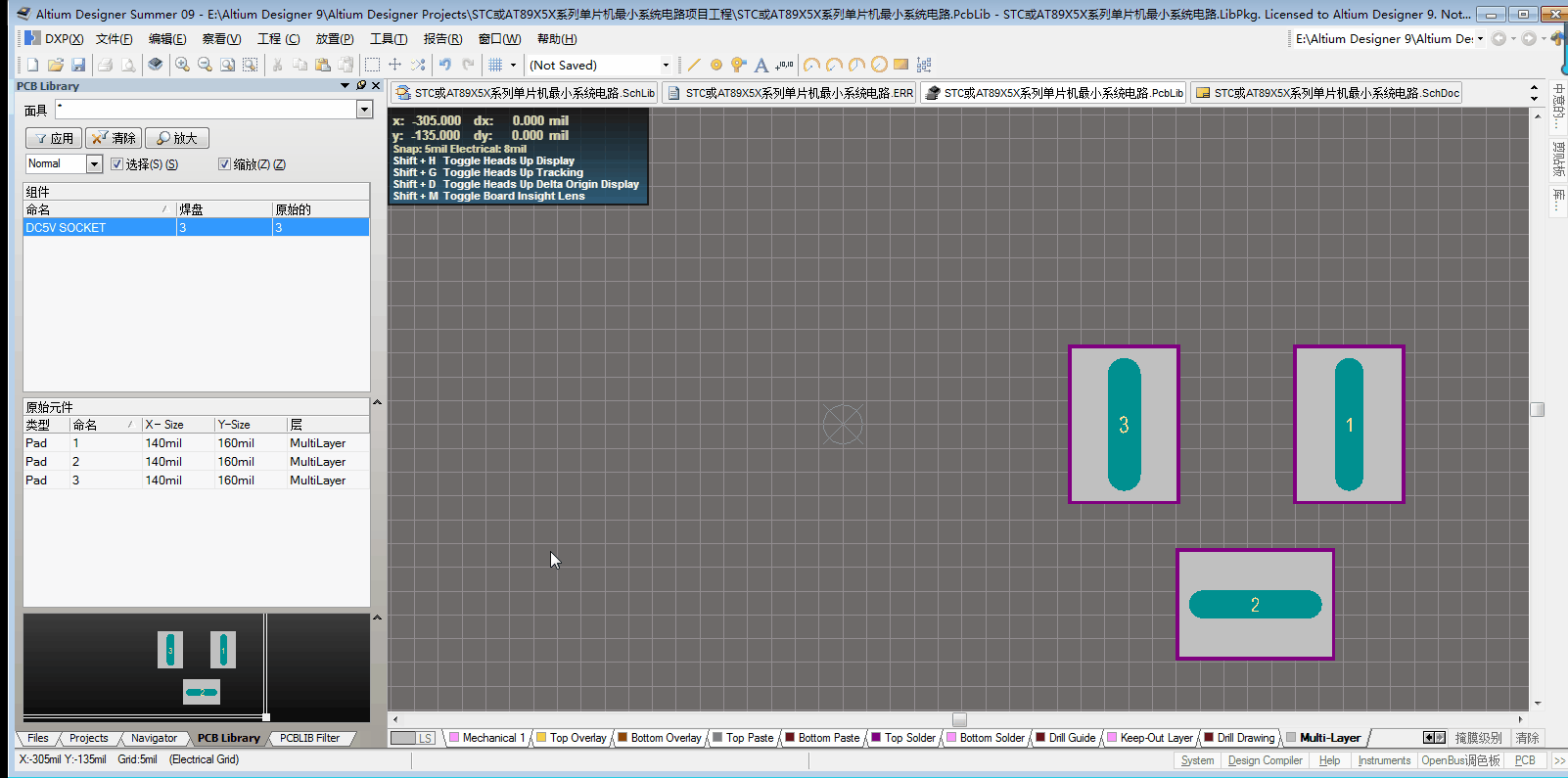Open the Normal mode dropdown

[95, 164]
